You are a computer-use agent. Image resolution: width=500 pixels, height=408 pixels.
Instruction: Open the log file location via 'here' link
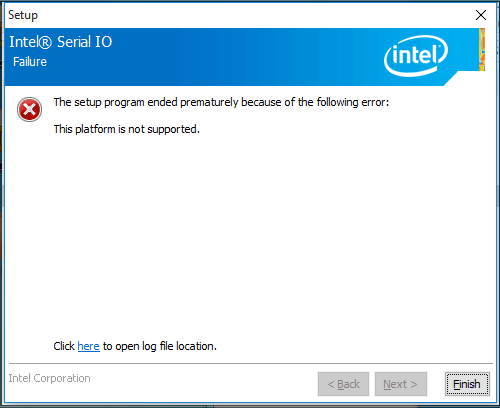[88, 346]
